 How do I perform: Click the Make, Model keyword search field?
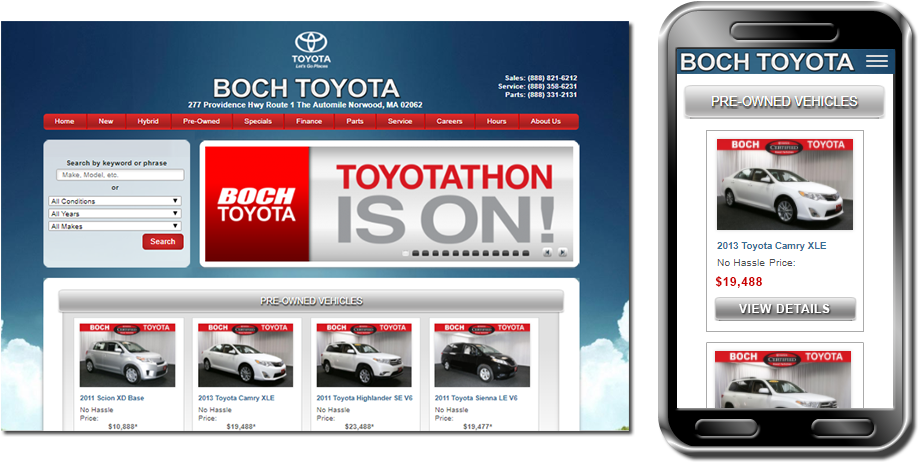tap(120, 175)
